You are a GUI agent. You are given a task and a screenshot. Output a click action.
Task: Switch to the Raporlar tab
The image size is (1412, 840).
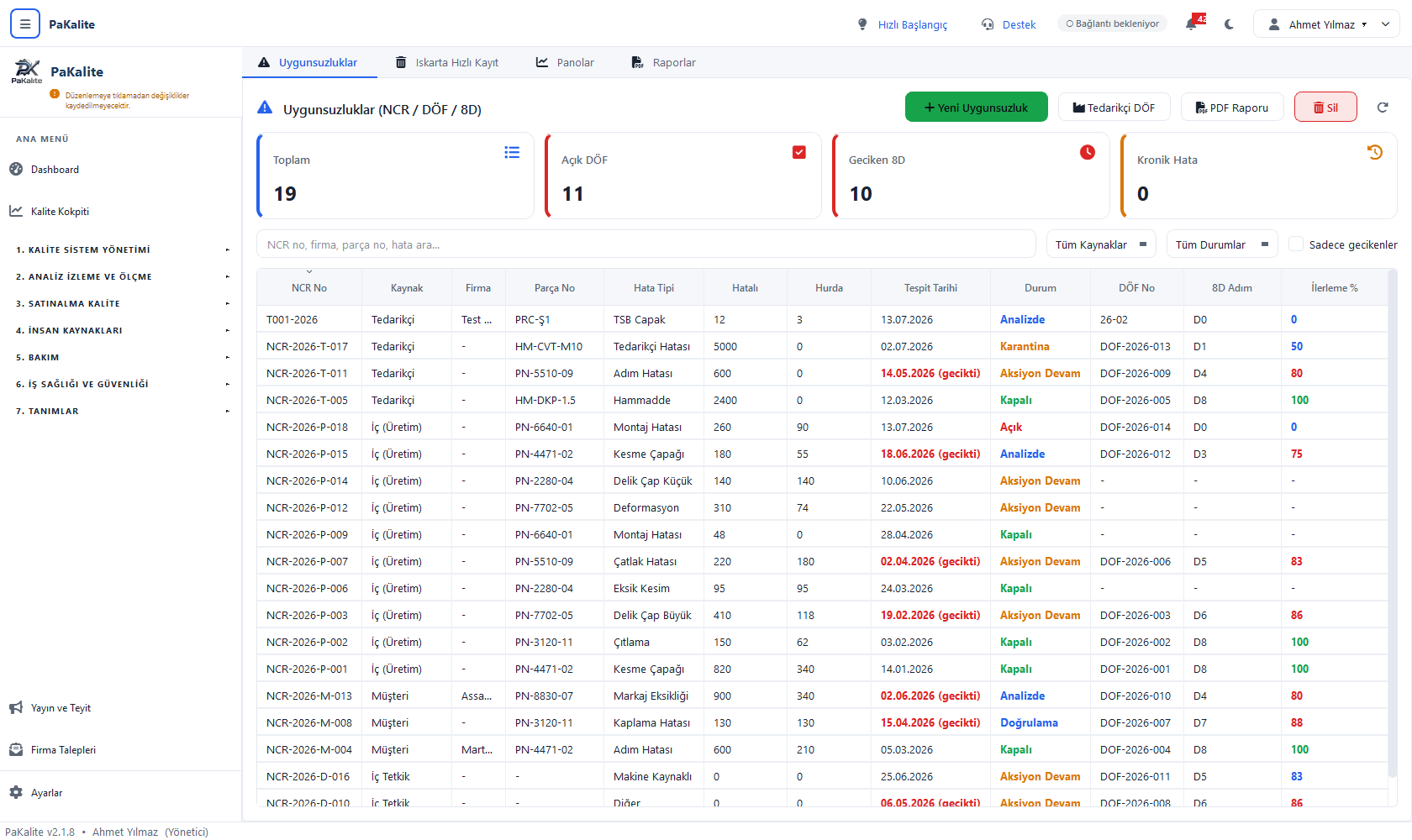point(663,62)
